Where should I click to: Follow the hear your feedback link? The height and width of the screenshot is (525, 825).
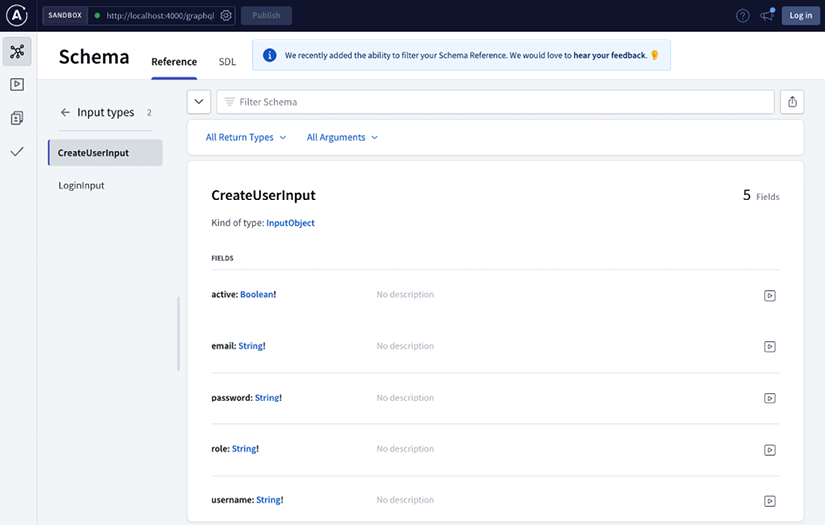tap(609, 55)
